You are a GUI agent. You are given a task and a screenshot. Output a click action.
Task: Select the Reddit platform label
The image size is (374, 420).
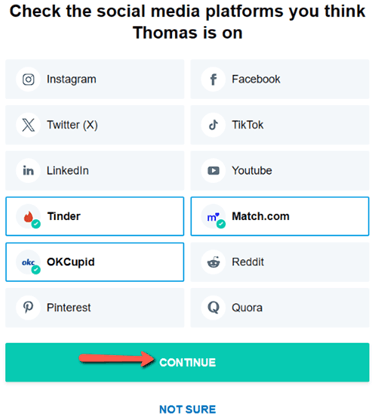[248, 262]
